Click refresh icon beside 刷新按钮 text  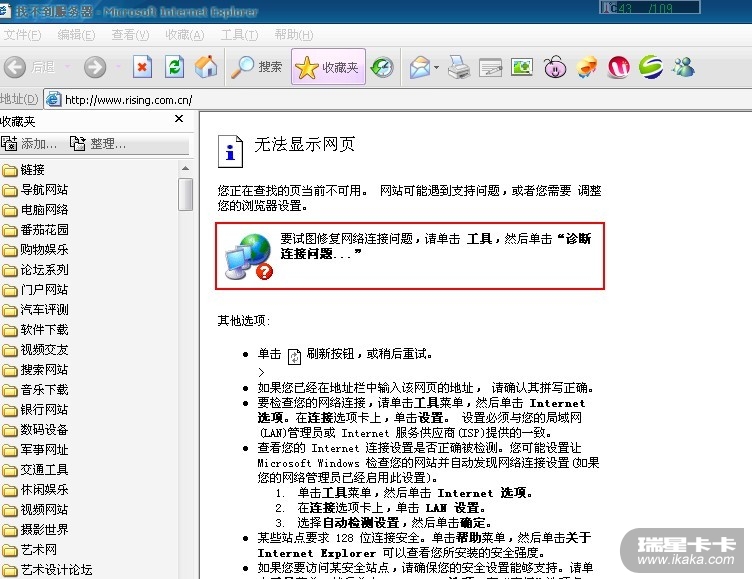(x=294, y=356)
